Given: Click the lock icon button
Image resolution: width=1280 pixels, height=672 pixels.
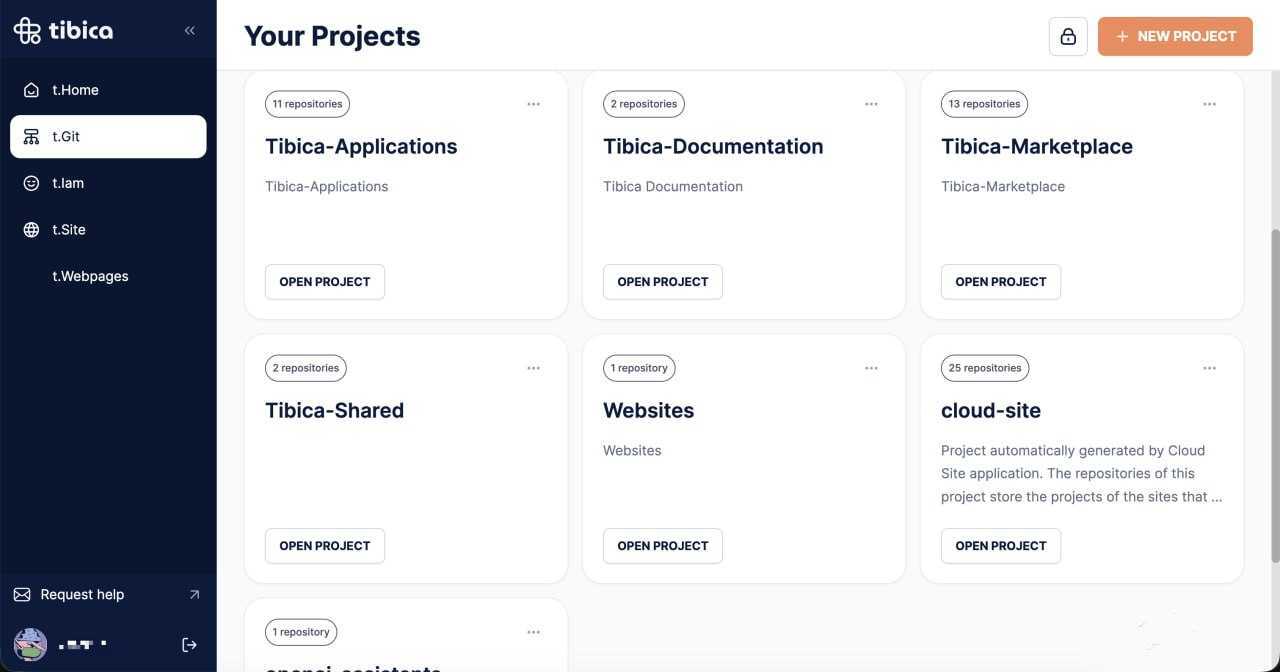Looking at the screenshot, I should point(1068,36).
